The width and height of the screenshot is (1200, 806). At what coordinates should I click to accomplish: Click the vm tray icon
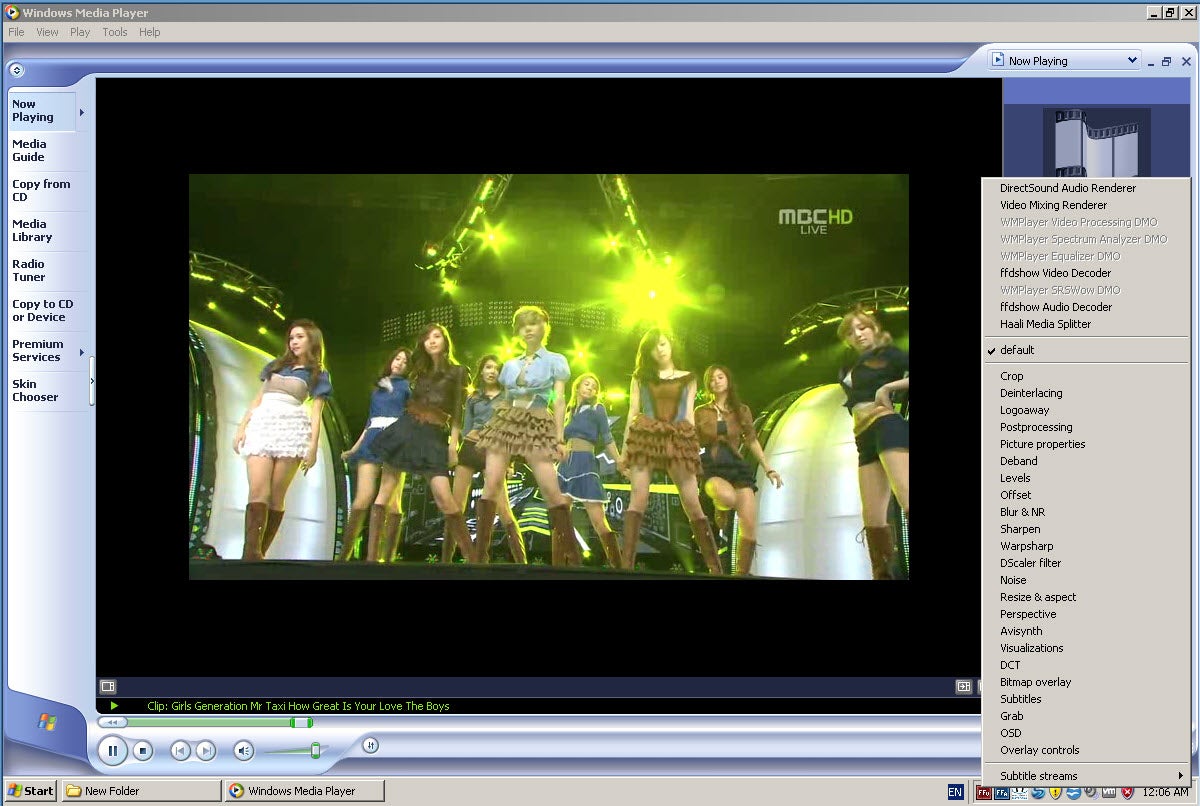point(1108,793)
